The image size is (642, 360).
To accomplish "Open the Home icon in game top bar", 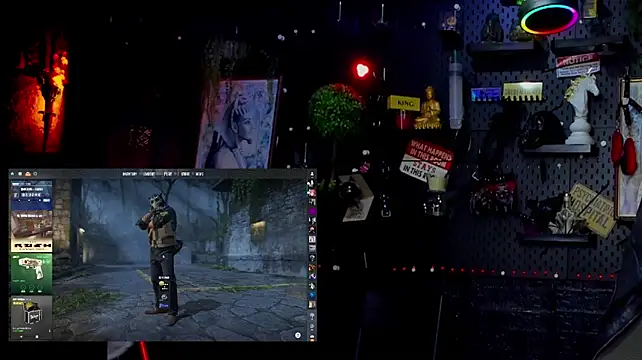I will [12, 174].
